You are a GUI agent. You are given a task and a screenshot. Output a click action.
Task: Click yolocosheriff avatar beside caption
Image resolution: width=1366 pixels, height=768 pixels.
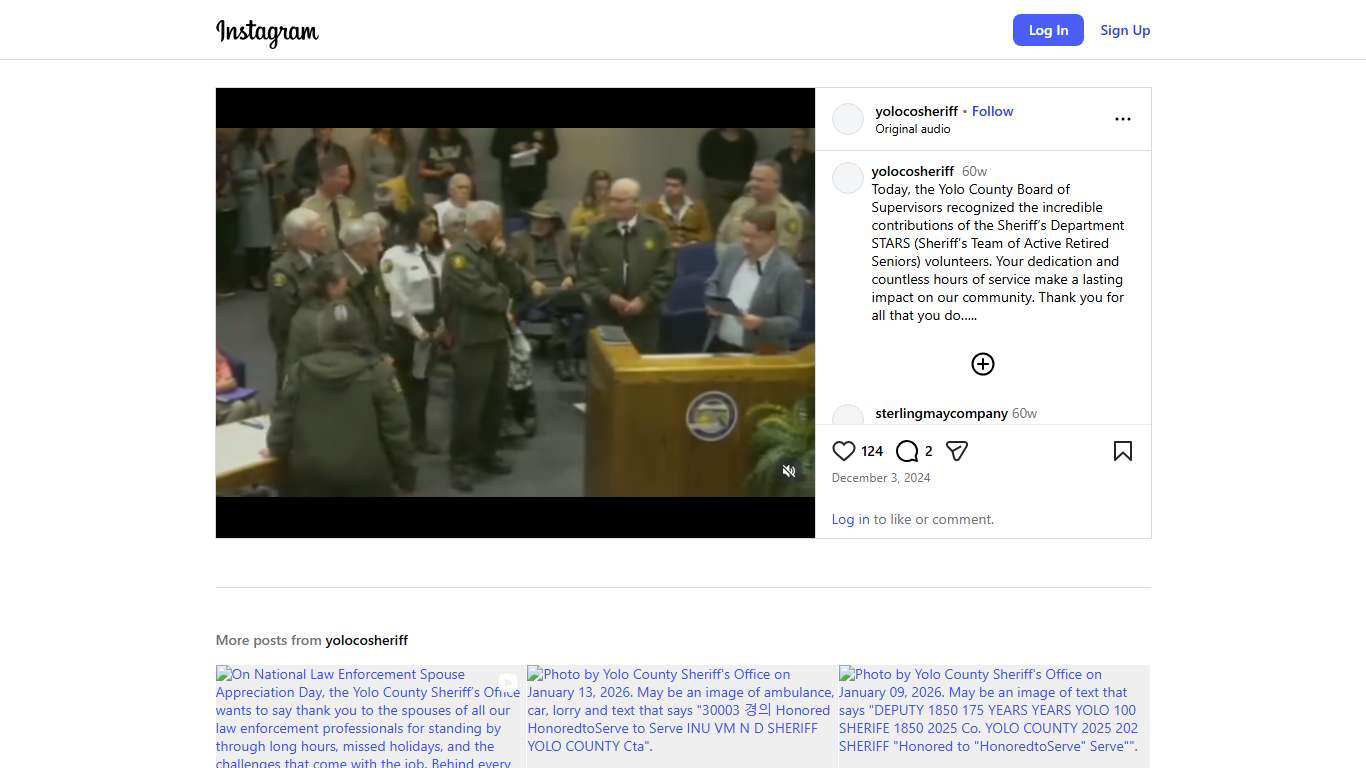coord(848,178)
